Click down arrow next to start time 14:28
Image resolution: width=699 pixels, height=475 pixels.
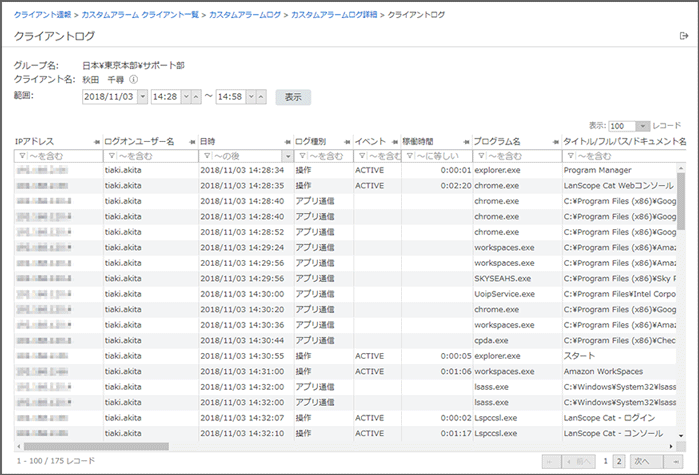click(x=184, y=97)
